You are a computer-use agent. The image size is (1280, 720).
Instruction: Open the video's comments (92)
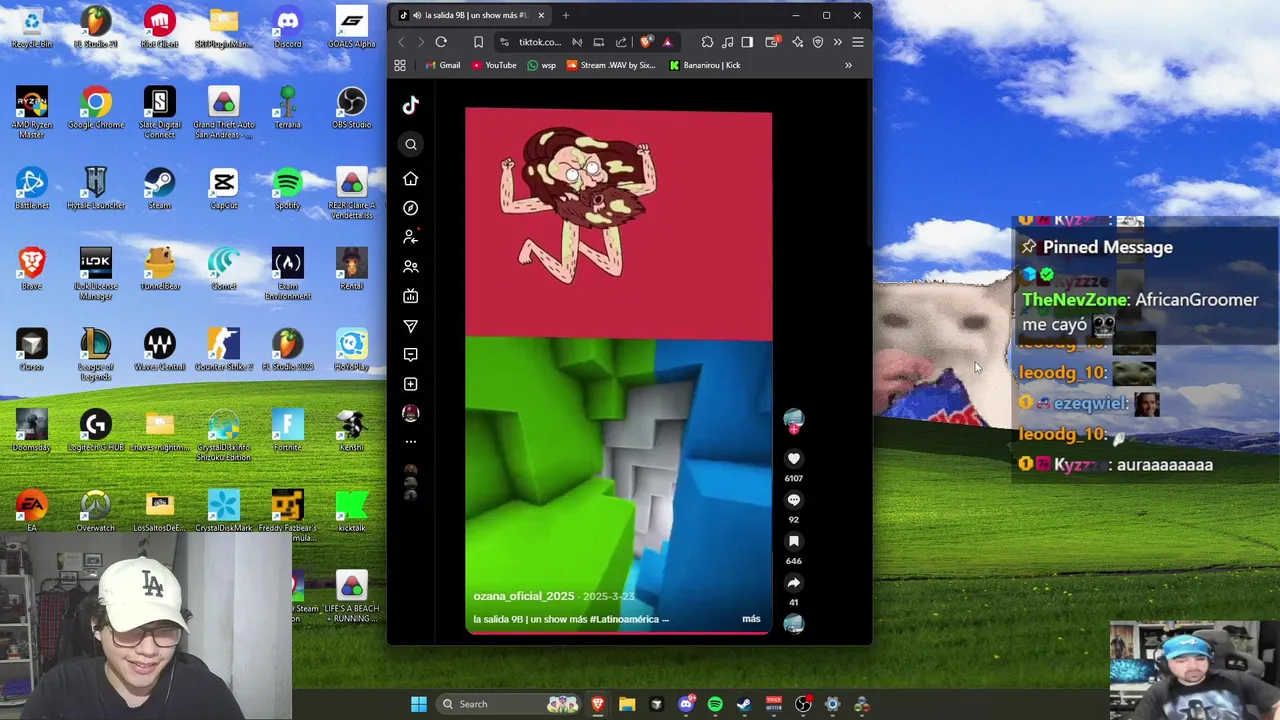(x=793, y=500)
